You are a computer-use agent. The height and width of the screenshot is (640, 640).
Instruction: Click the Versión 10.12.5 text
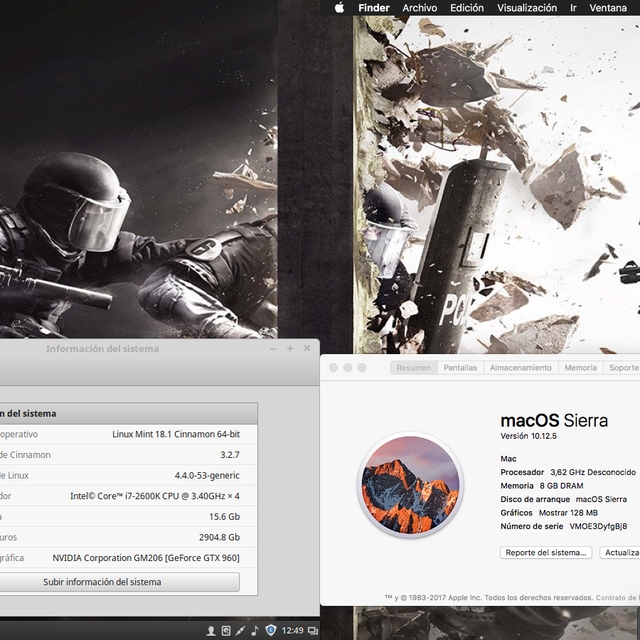(529, 436)
